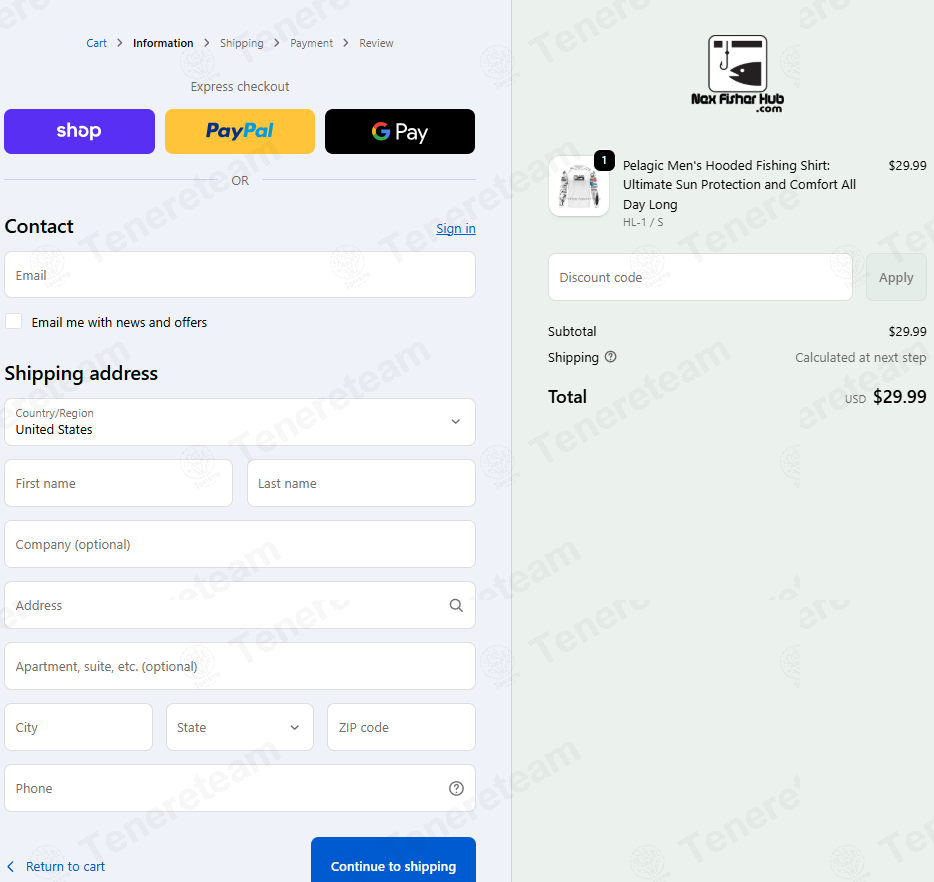Tick the Email me with news and offers checkbox

pos(14,322)
